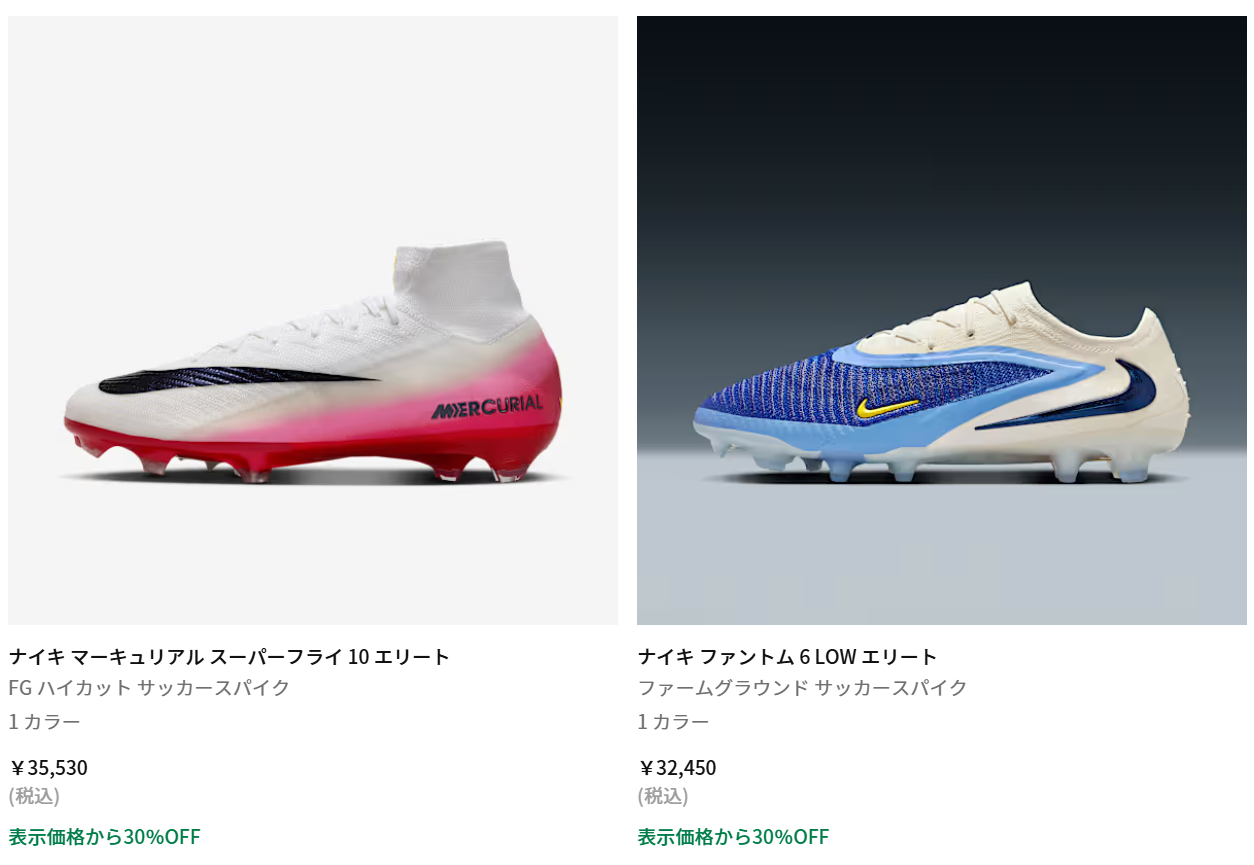Open the Phantom 6 LOW Elite product image
This screenshot has width=1254, height=865.
[x=942, y=320]
